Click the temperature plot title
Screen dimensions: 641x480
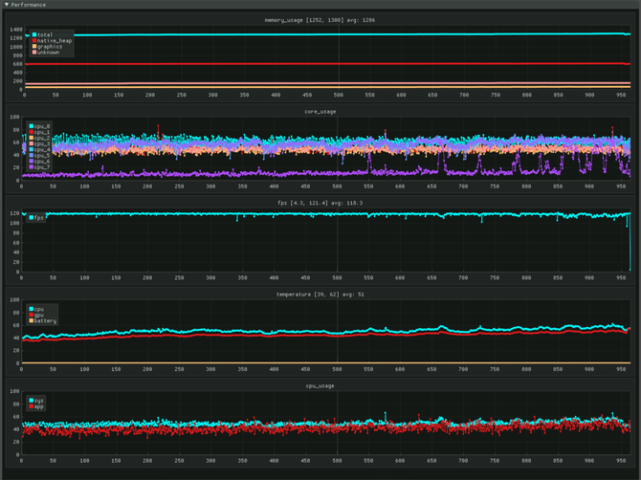click(320, 294)
